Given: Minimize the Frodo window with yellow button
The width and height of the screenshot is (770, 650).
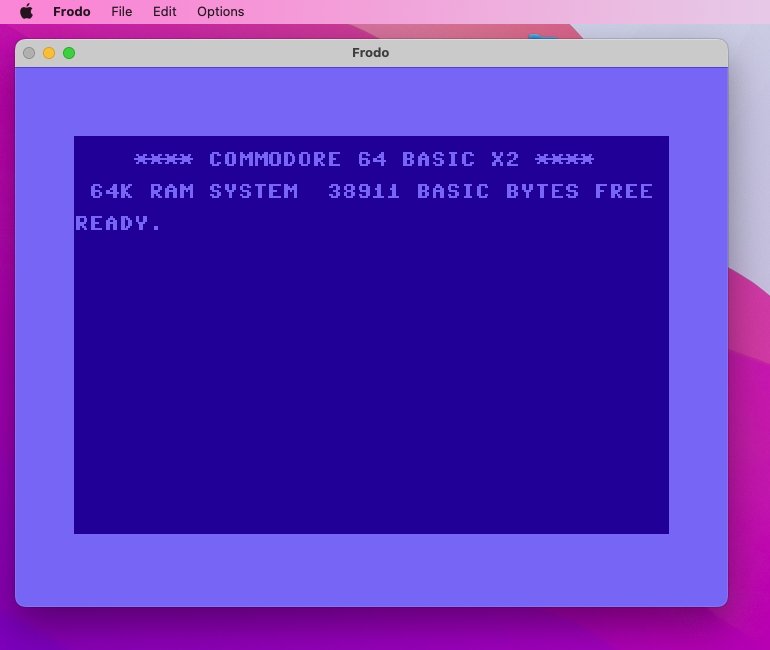Looking at the screenshot, I should pos(49,53).
